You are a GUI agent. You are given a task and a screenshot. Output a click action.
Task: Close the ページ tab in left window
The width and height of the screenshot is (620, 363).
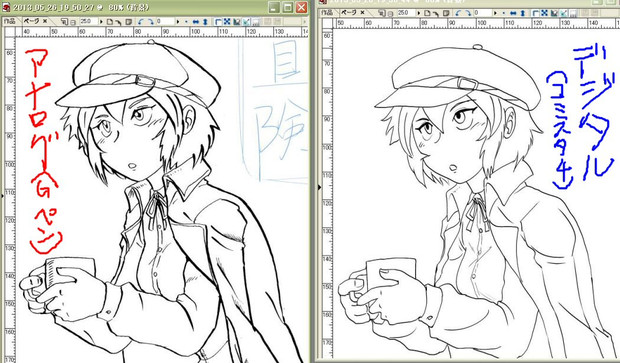tap(45, 21)
